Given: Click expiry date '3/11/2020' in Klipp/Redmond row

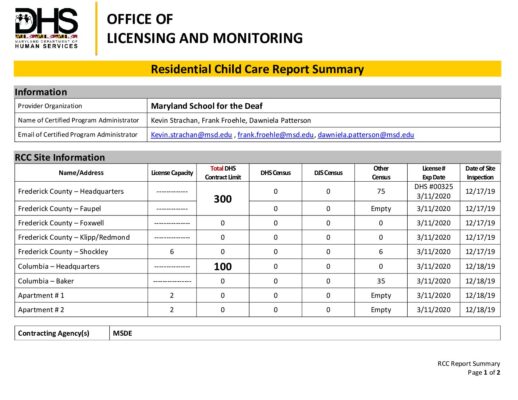Looking at the screenshot, I should (433, 237).
